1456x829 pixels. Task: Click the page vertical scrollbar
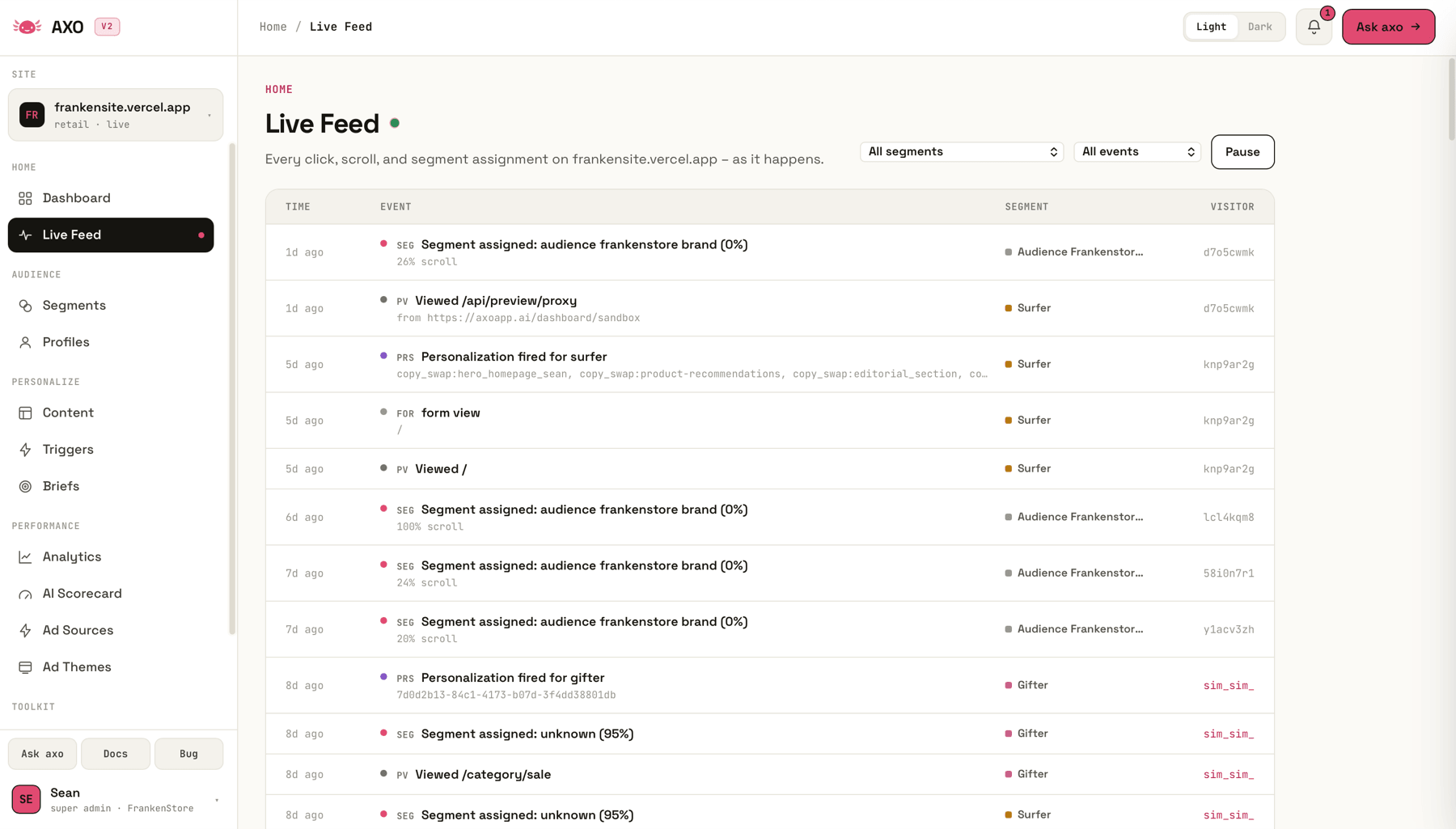1451,99
